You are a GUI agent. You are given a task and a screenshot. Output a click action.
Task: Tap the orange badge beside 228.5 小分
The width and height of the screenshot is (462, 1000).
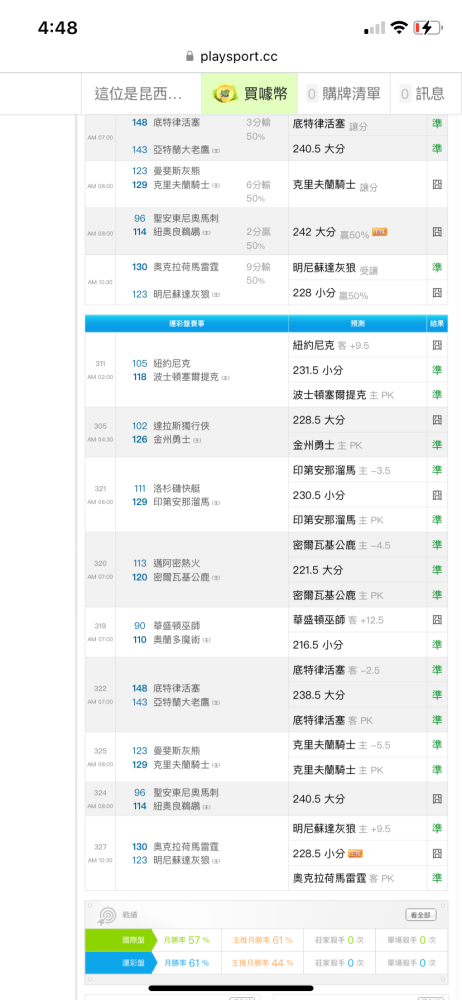[x=356, y=853]
